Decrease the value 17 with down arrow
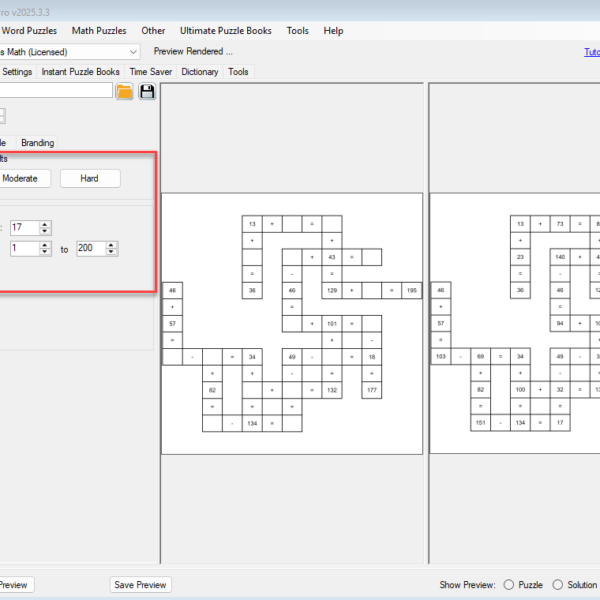600x600 pixels. pyautogui.click(x=44, y=232)
